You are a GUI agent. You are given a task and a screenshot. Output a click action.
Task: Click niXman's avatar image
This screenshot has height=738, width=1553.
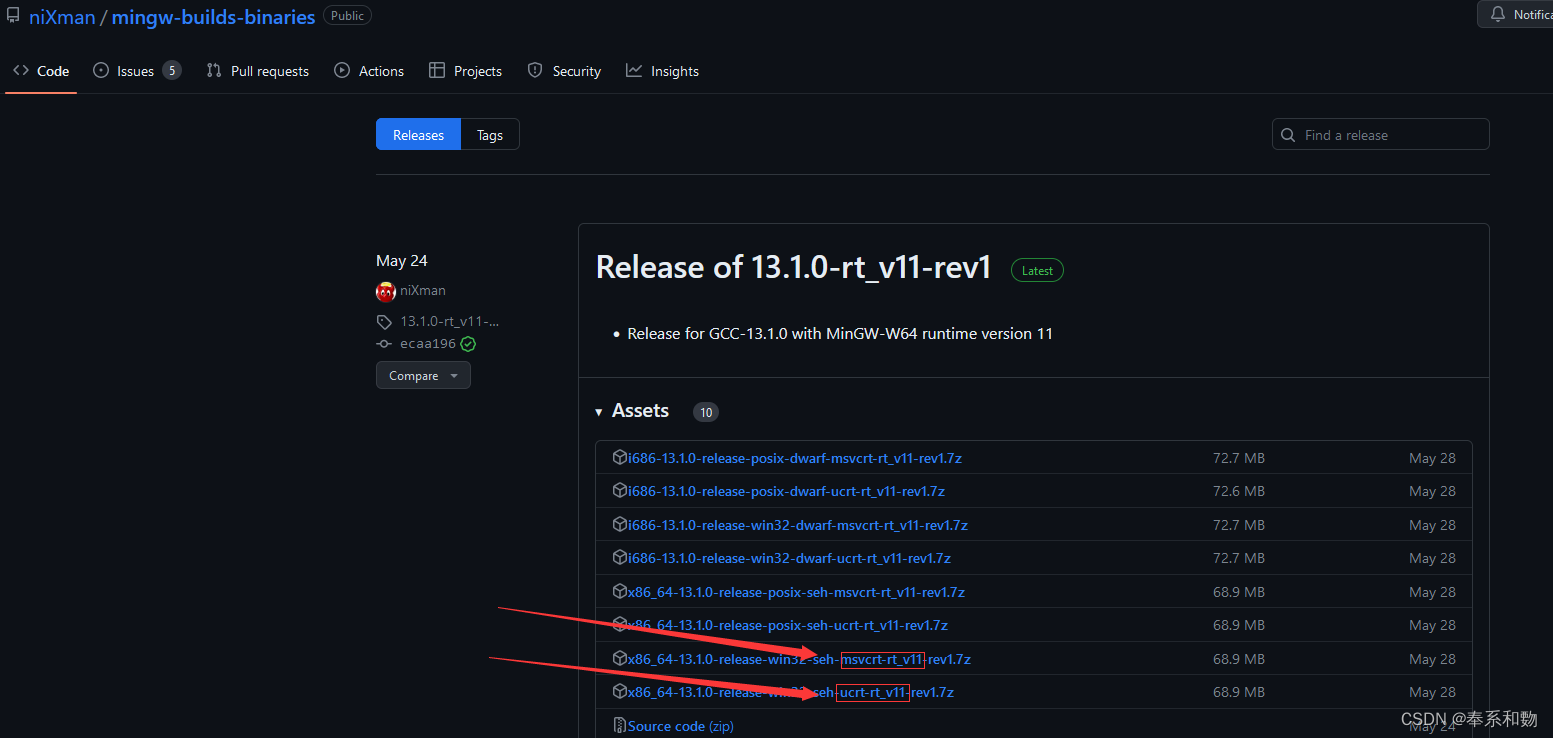pos(386,291)
